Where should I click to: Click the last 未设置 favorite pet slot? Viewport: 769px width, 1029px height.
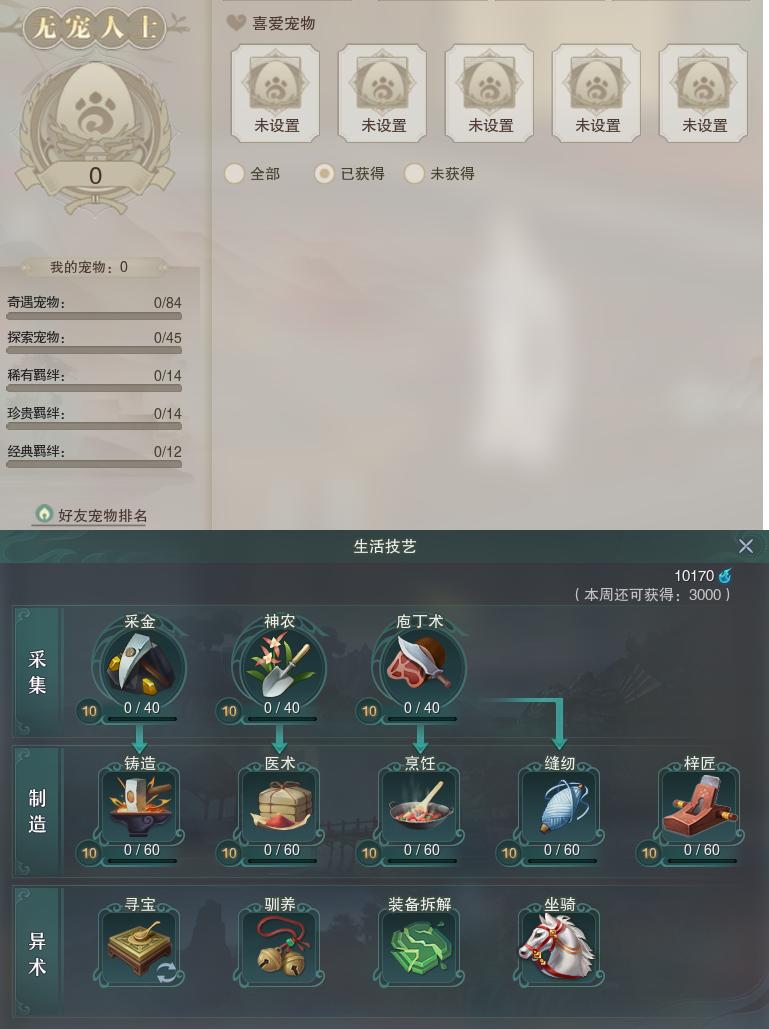click(x=703, y=93)
